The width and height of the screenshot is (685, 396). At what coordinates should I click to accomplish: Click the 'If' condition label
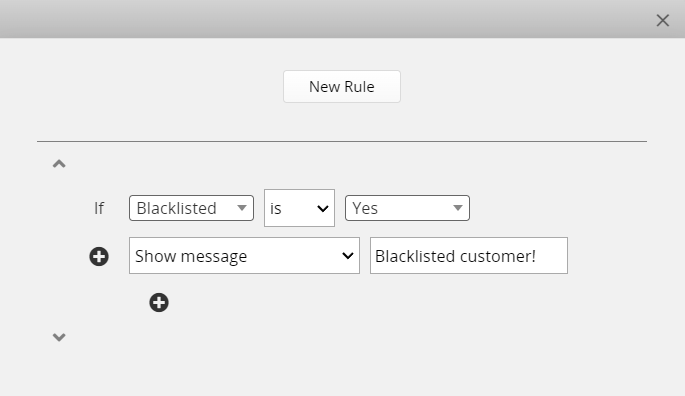(99, 208)
